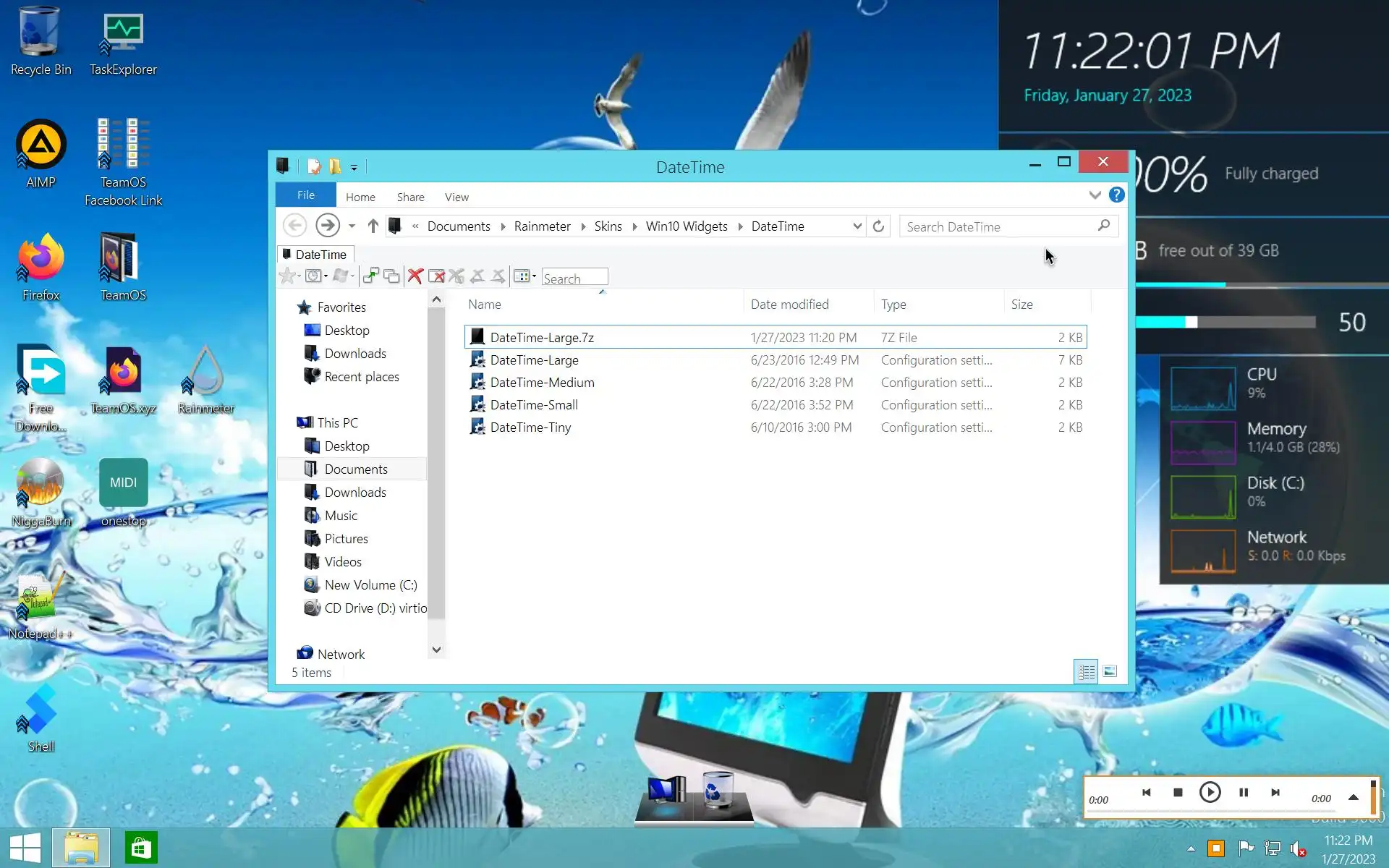Sort by the Date modified column header
Image resolution: width=1389 pixels, height=868 pixels.
coord(789,305)
